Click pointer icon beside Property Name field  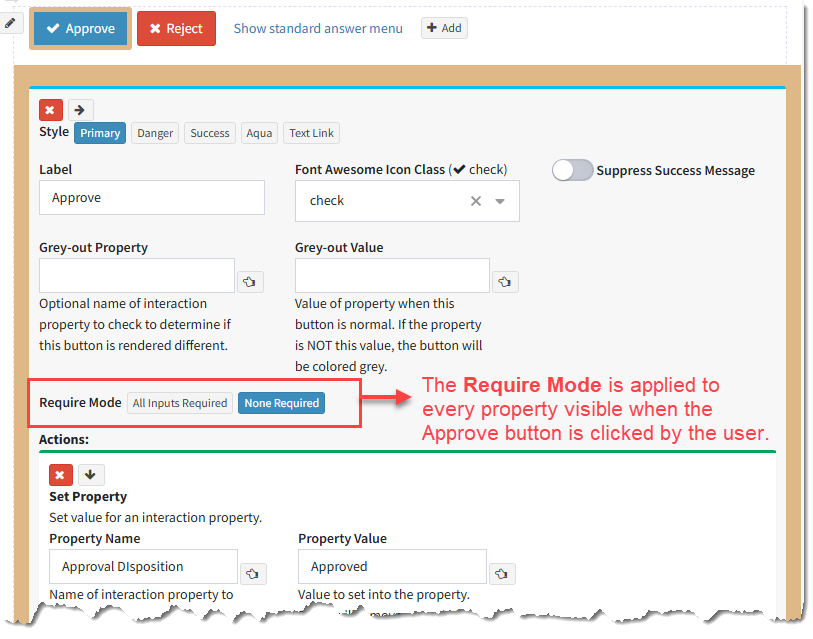(253, 574)
